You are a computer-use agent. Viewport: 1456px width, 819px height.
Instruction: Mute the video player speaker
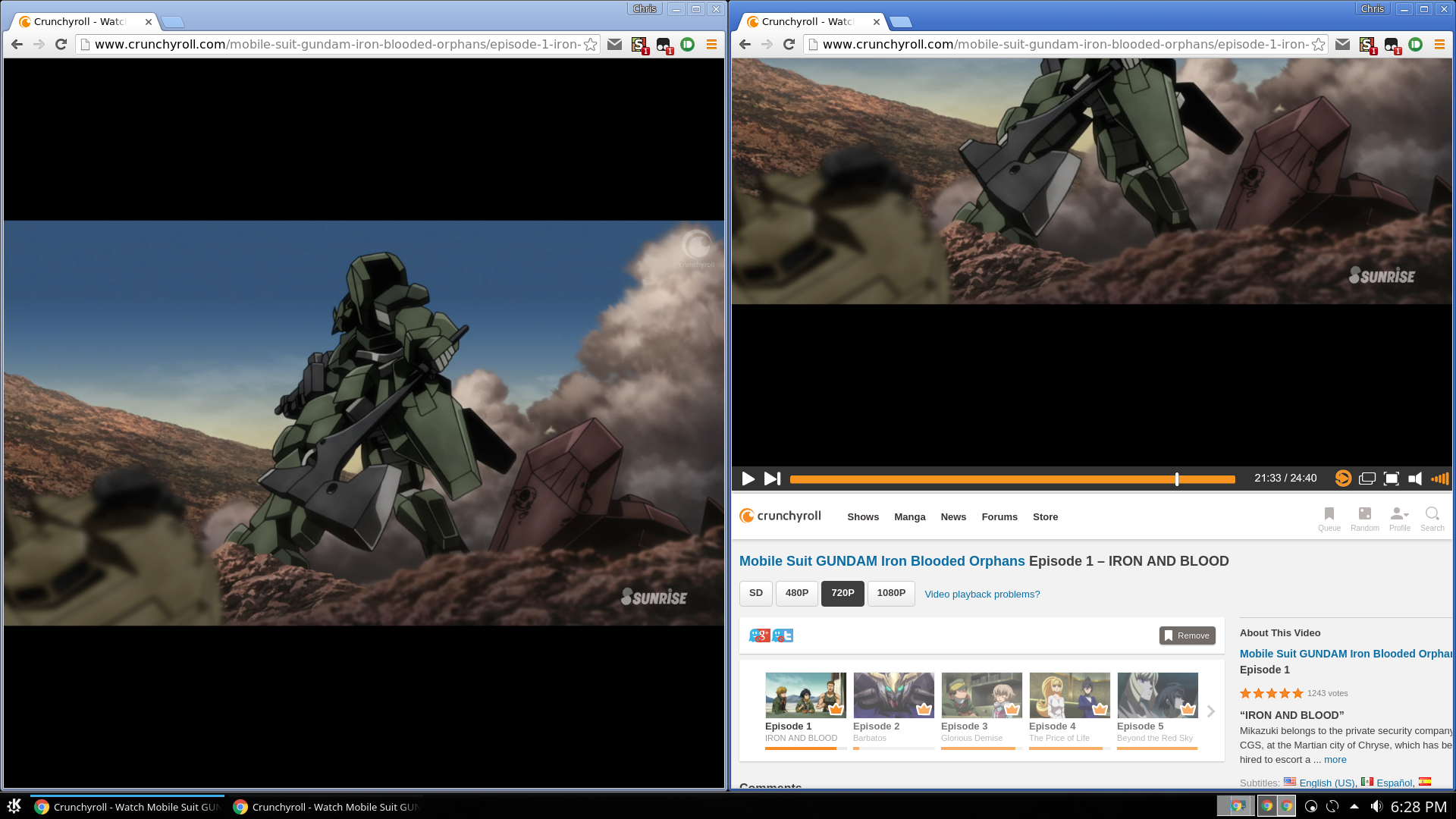(x=1415, y=479)
